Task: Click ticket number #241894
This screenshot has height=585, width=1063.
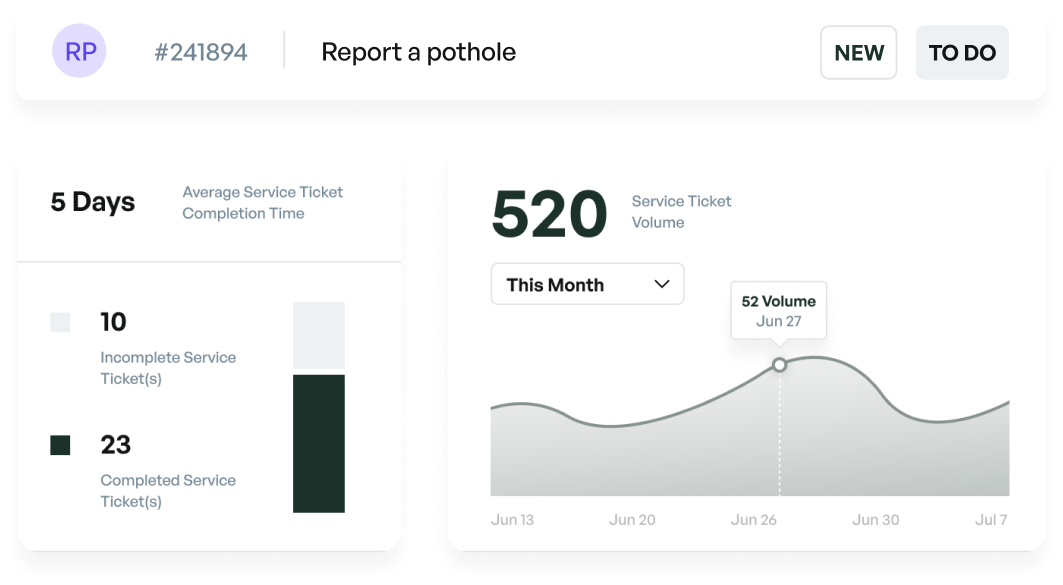Action: pos(201,52)
